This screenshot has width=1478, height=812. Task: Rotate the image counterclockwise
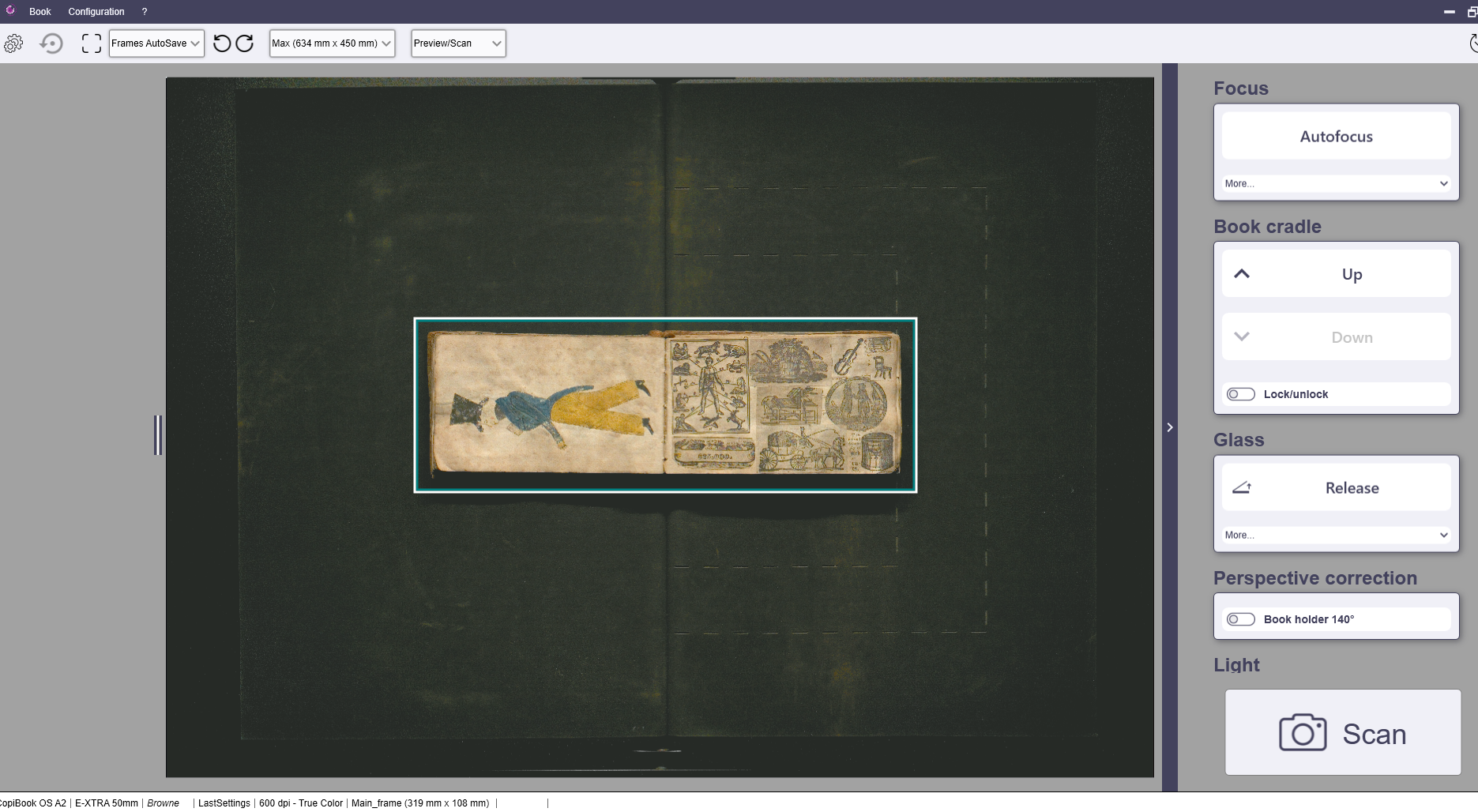(222, 43)
